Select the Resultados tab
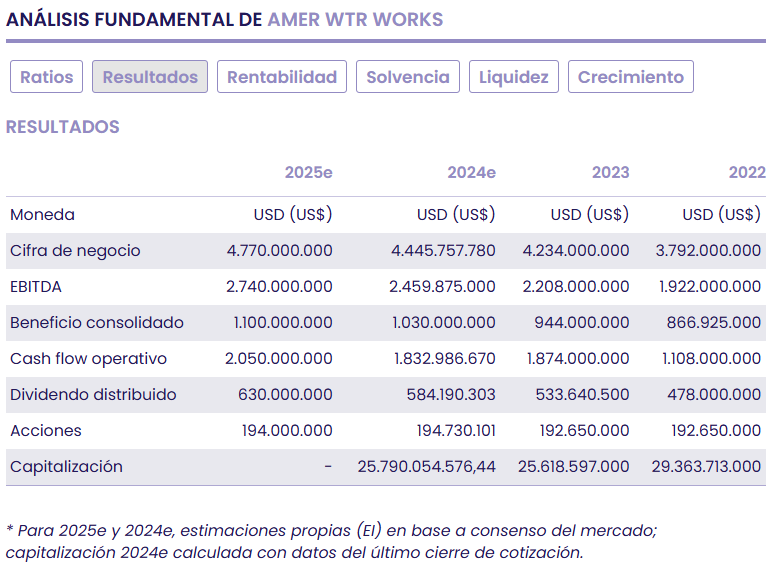This screenshot has height=571, width=772. (x=150, y=77)
